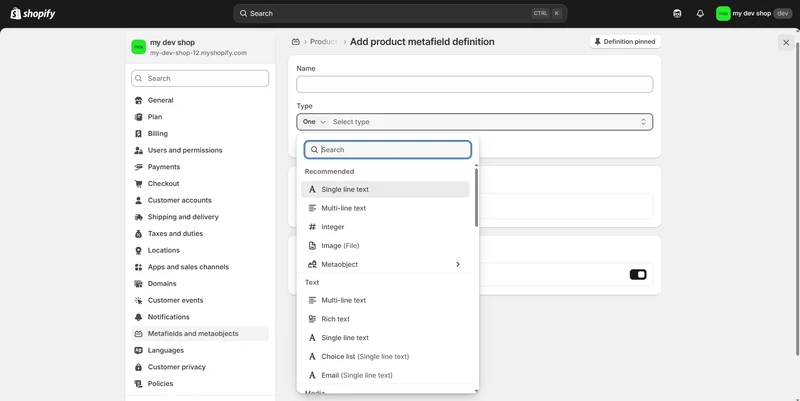Screen dimensions: 800x401
Task: Click the Shipping and delivery truck icon
Action: [x=138, y=217]
